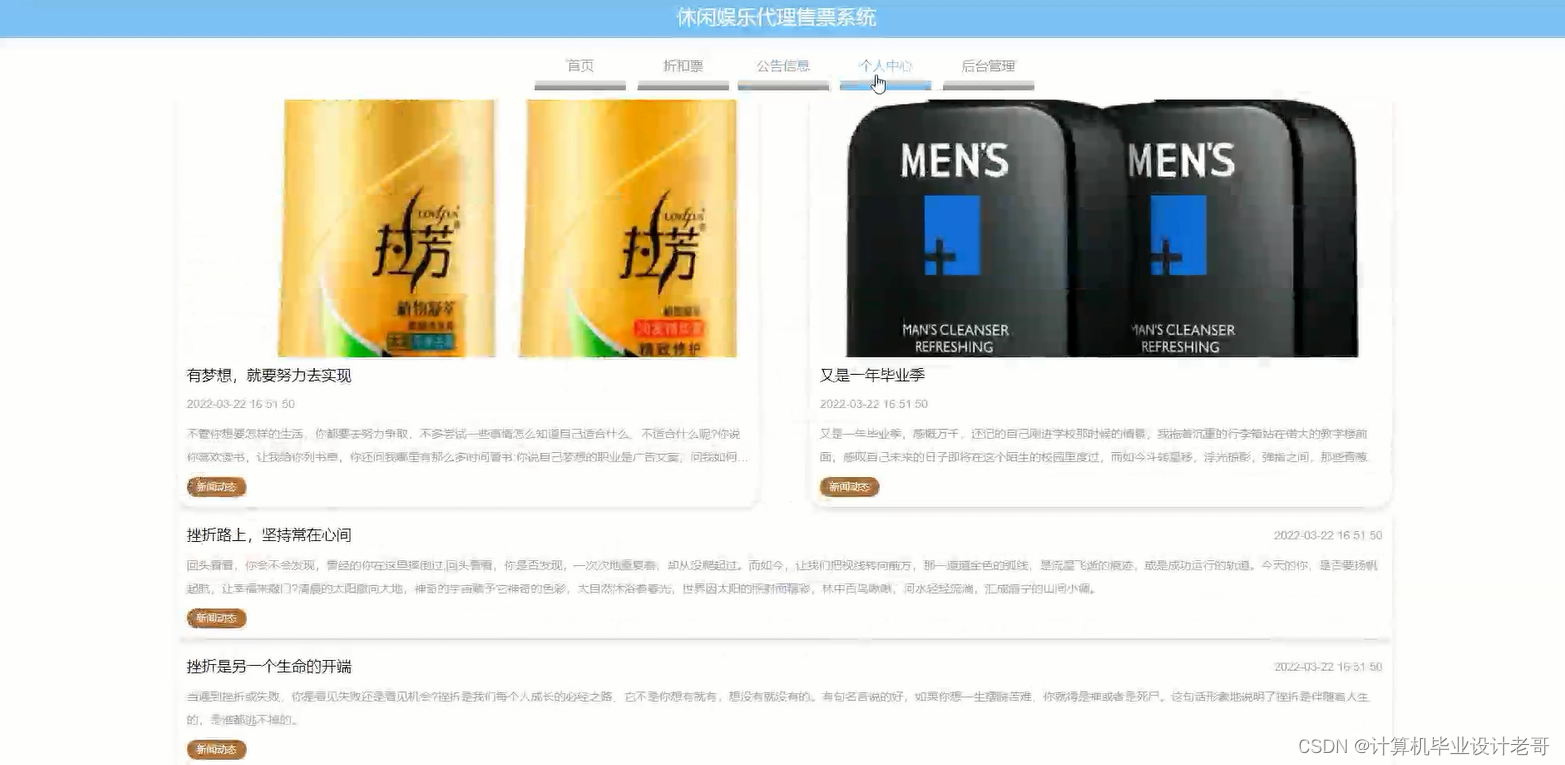
Task: Click the summary text starting 又是一年毕业季，感慨万千
Action: 1095,446
